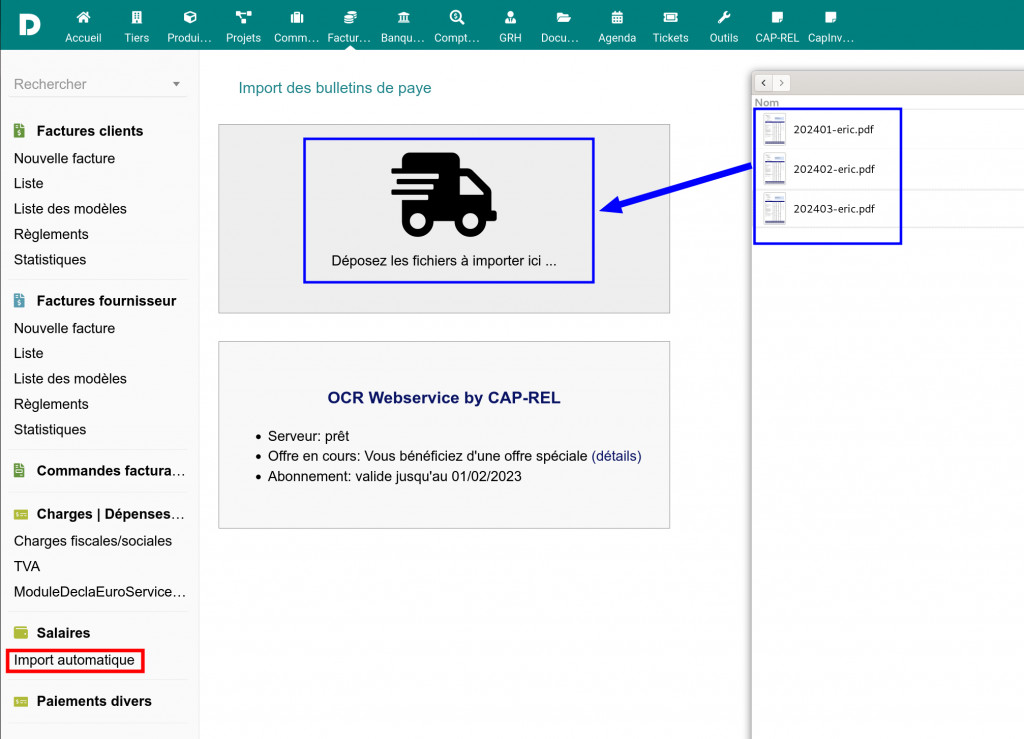The image size is (1024, 739).
Task: Open the GRH human resources icon
Action: [x=510, y=18]
